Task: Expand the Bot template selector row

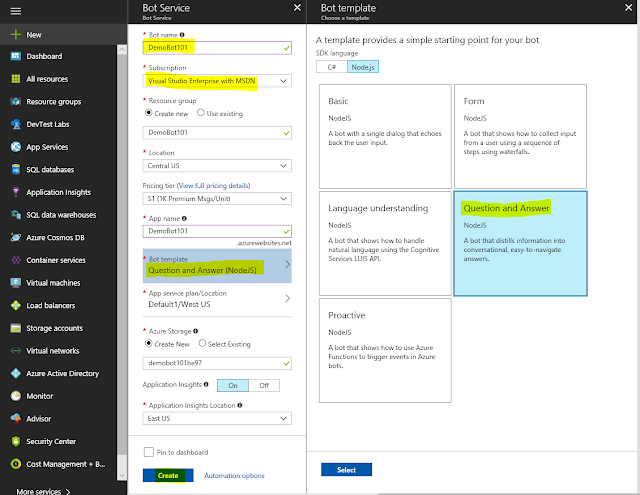Action: point(217,266)
